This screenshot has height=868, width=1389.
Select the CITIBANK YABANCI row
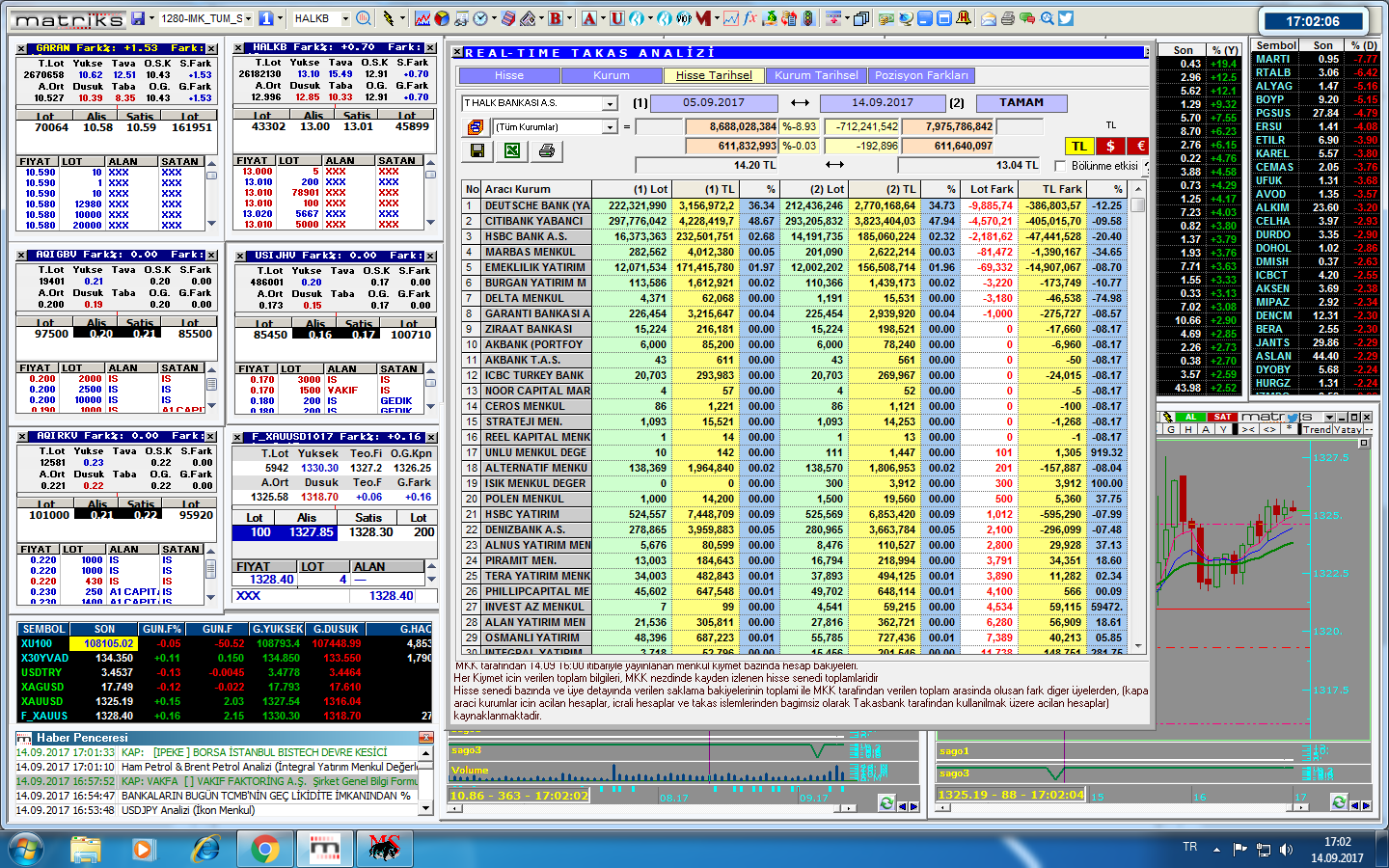click(x=796, y=221)
